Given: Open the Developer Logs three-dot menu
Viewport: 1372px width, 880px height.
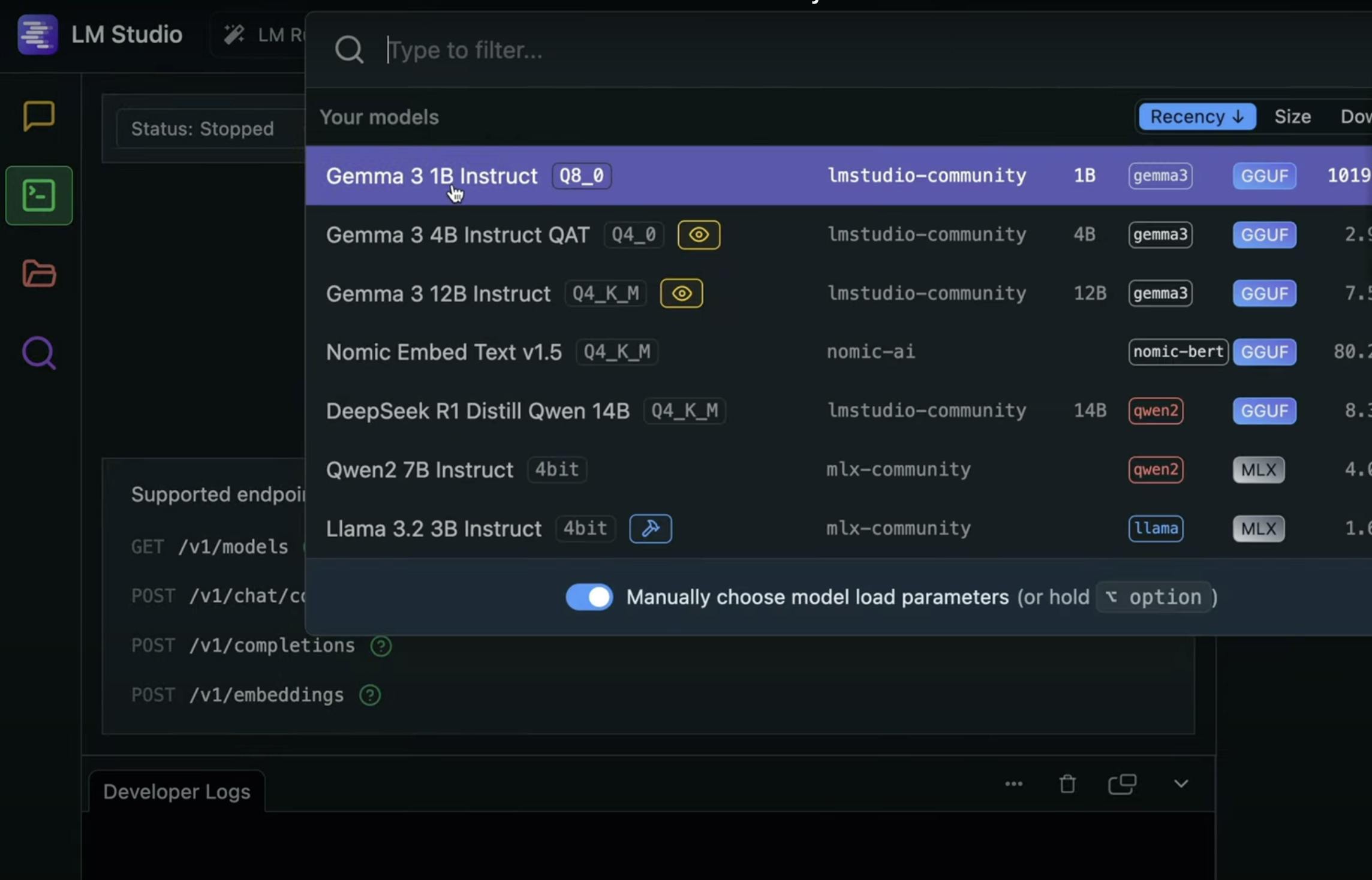Looking at the screenshot, I should [x=1013, y=784].
